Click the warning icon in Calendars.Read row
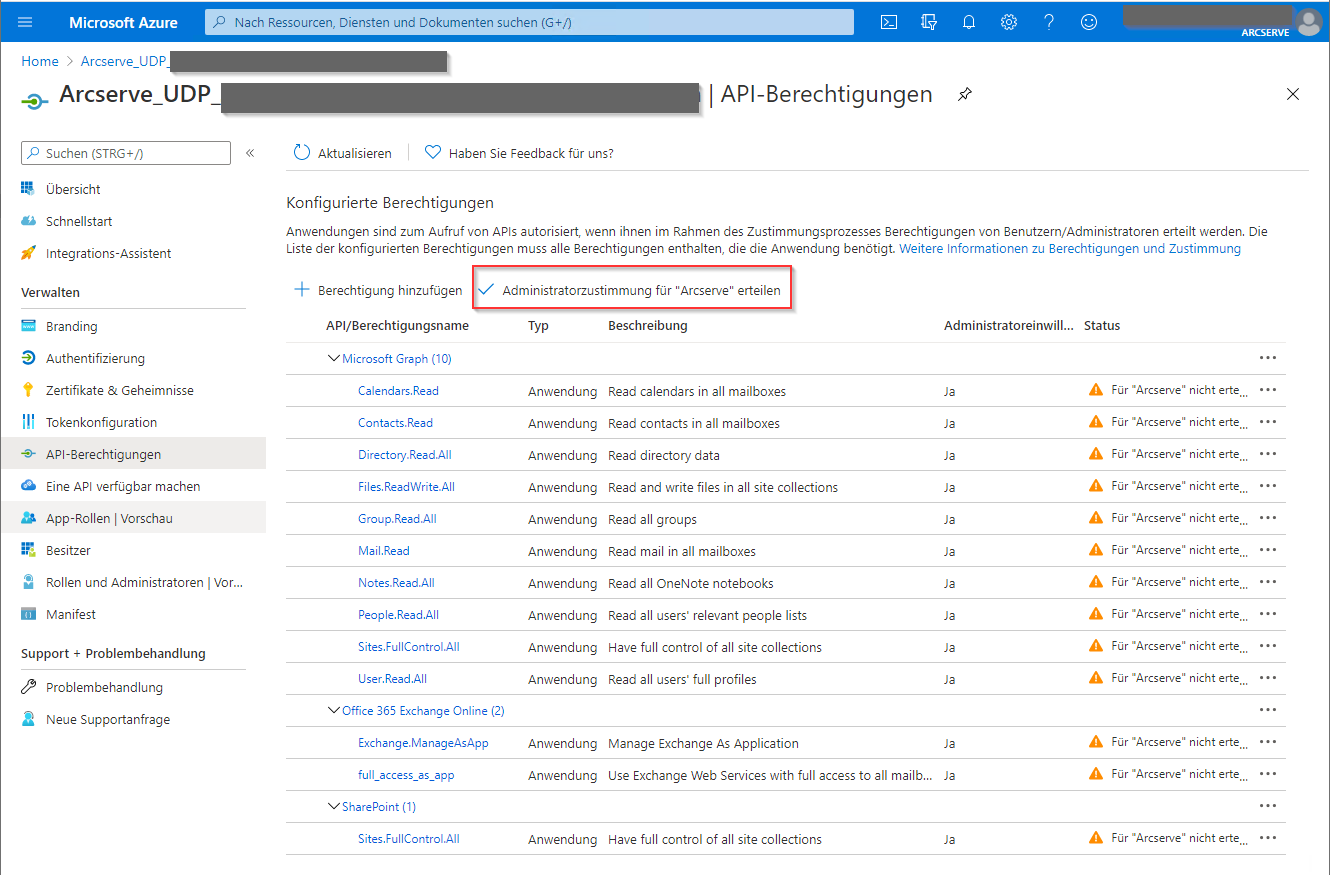Viewport: 1330px width, 875px height. pyautogui.click(x=1096, y=390)
